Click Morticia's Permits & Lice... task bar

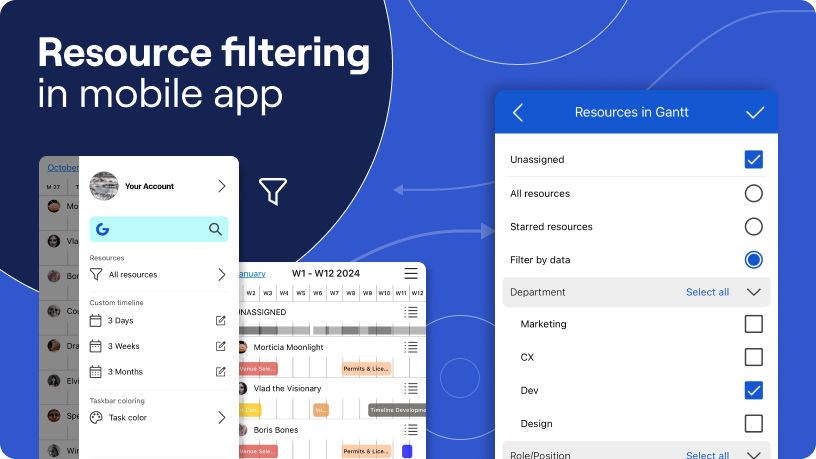coord(366,368)
